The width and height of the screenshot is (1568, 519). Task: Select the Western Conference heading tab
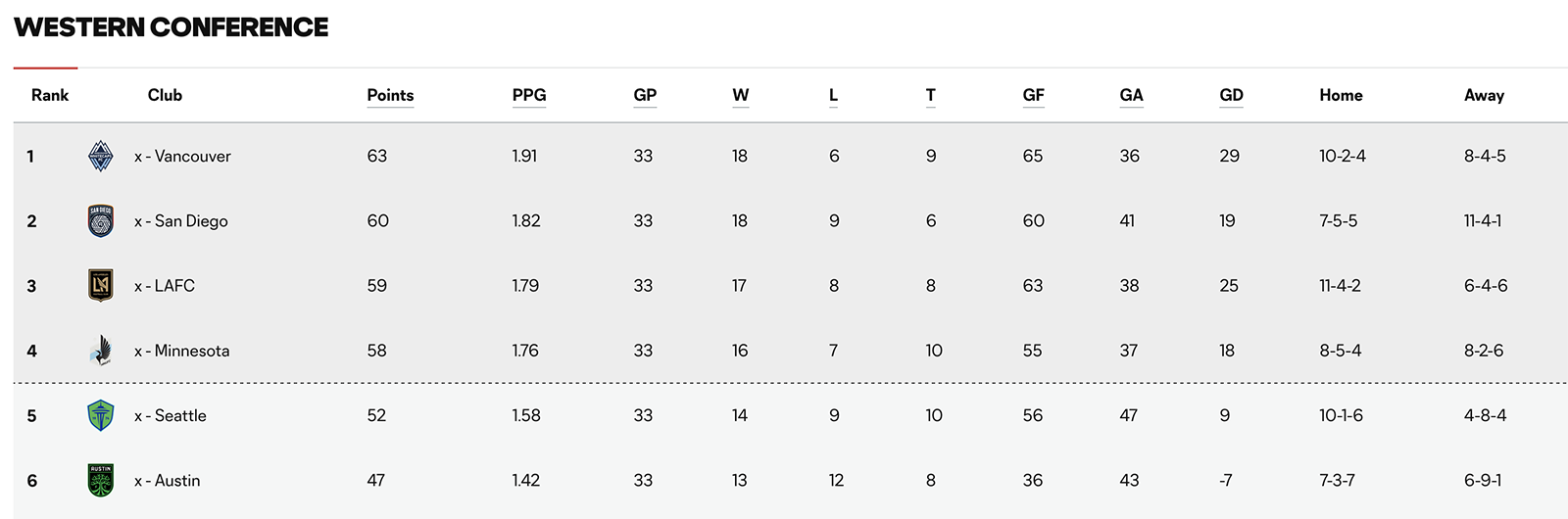pos(171,27)
